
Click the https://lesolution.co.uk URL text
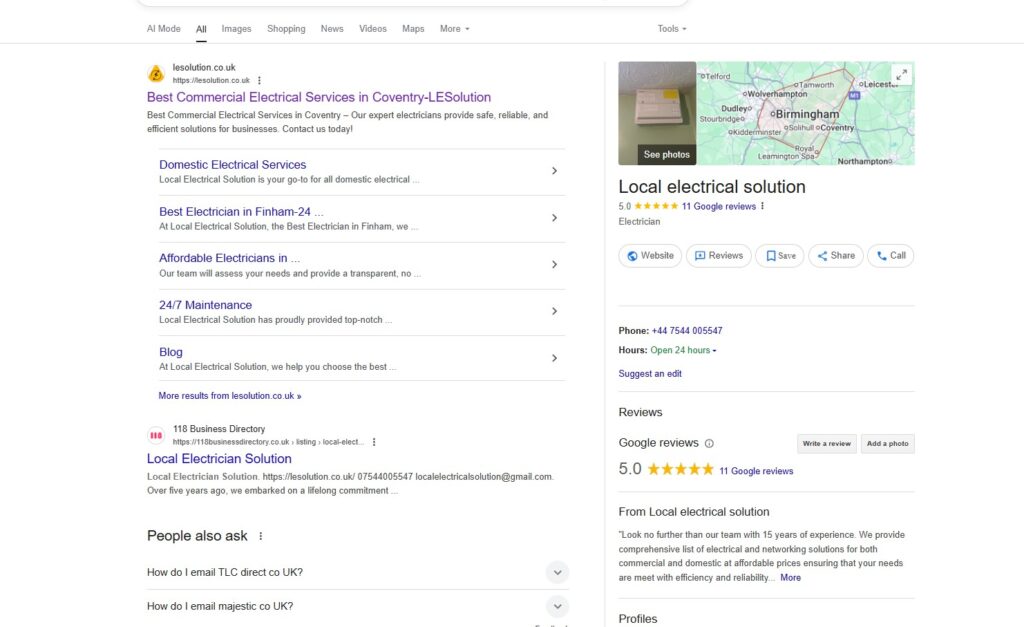(x=211, y=80)
